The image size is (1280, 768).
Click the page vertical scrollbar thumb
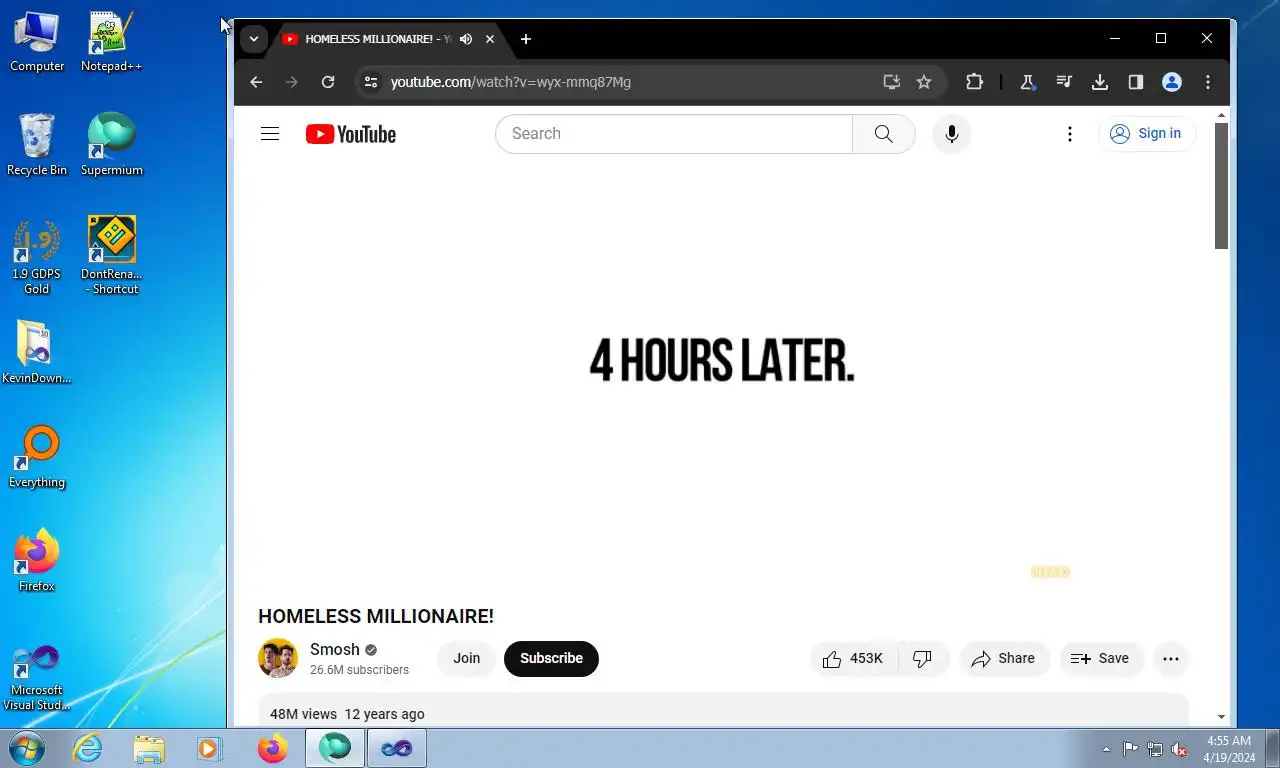click(x=1221, y=186)
